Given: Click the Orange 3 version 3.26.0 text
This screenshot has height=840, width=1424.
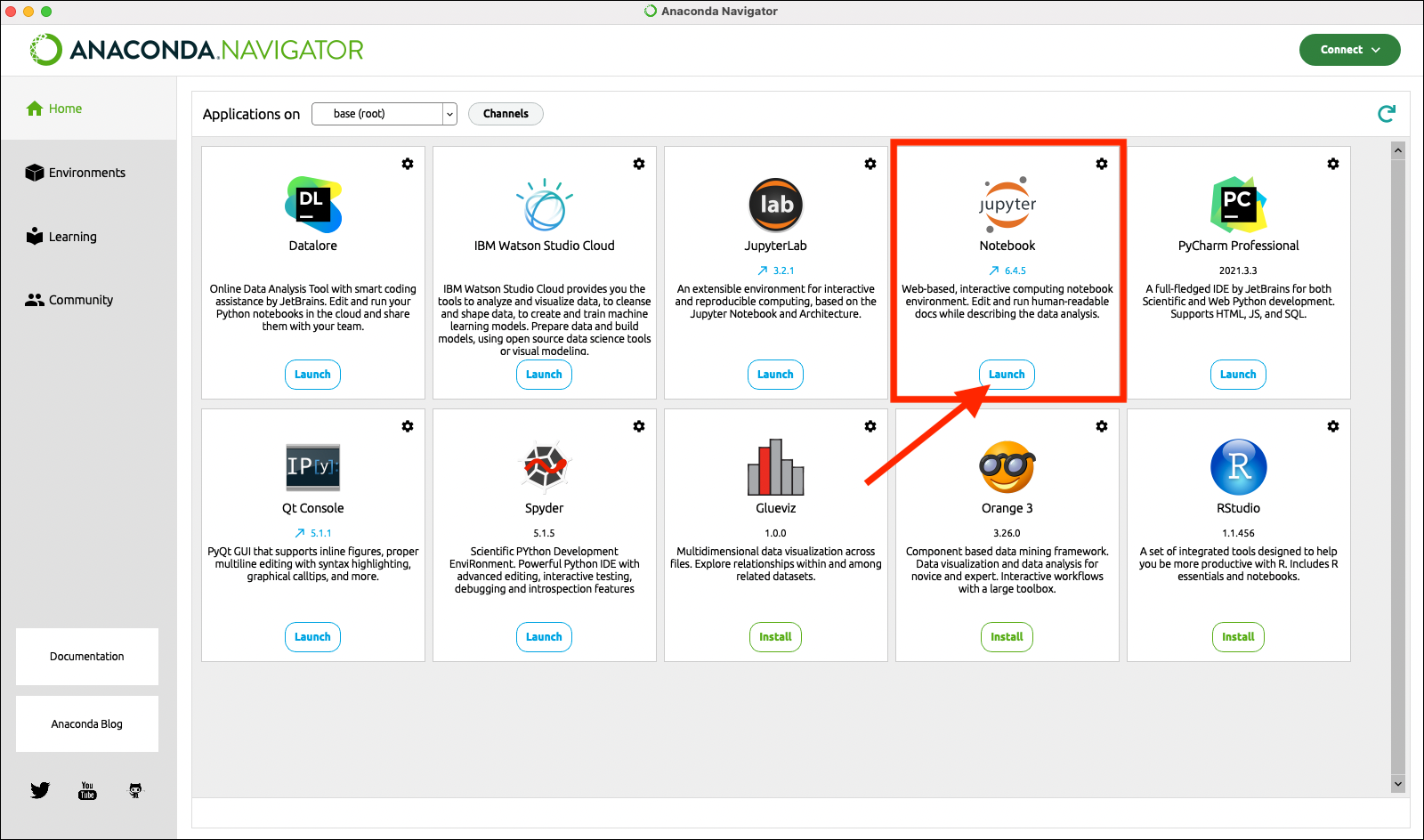Looking at the screenshot, I should 1007,533.
